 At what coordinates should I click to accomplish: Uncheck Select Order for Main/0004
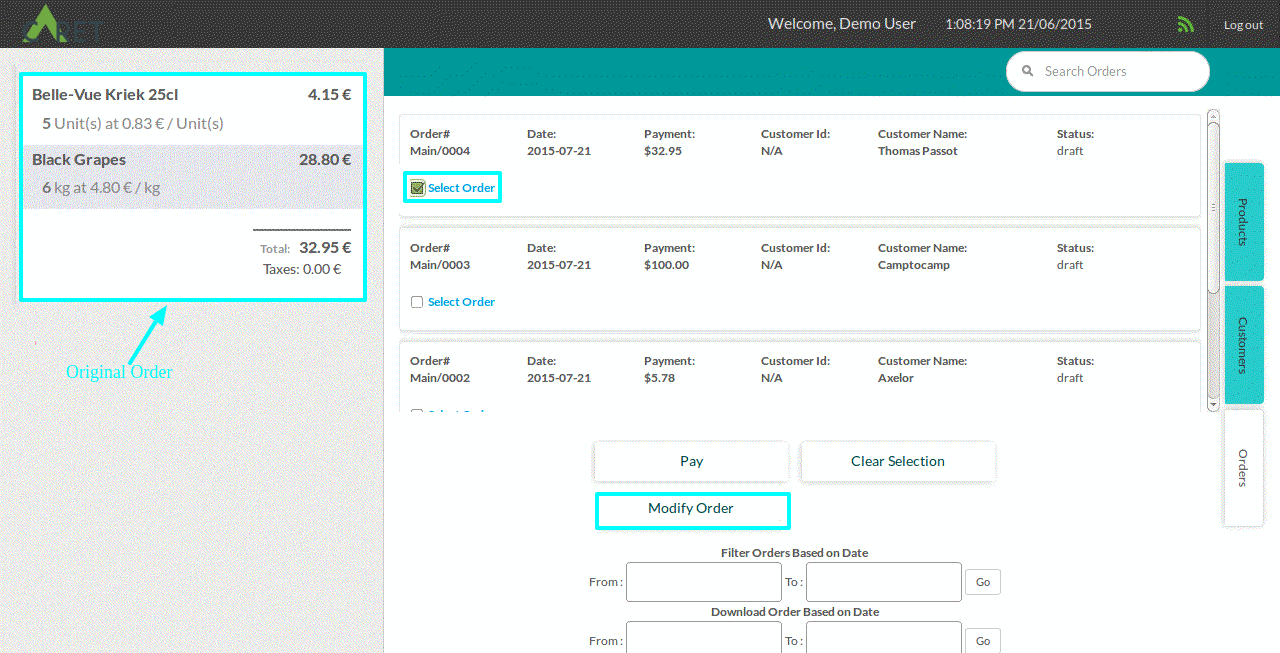coord(418,188)
